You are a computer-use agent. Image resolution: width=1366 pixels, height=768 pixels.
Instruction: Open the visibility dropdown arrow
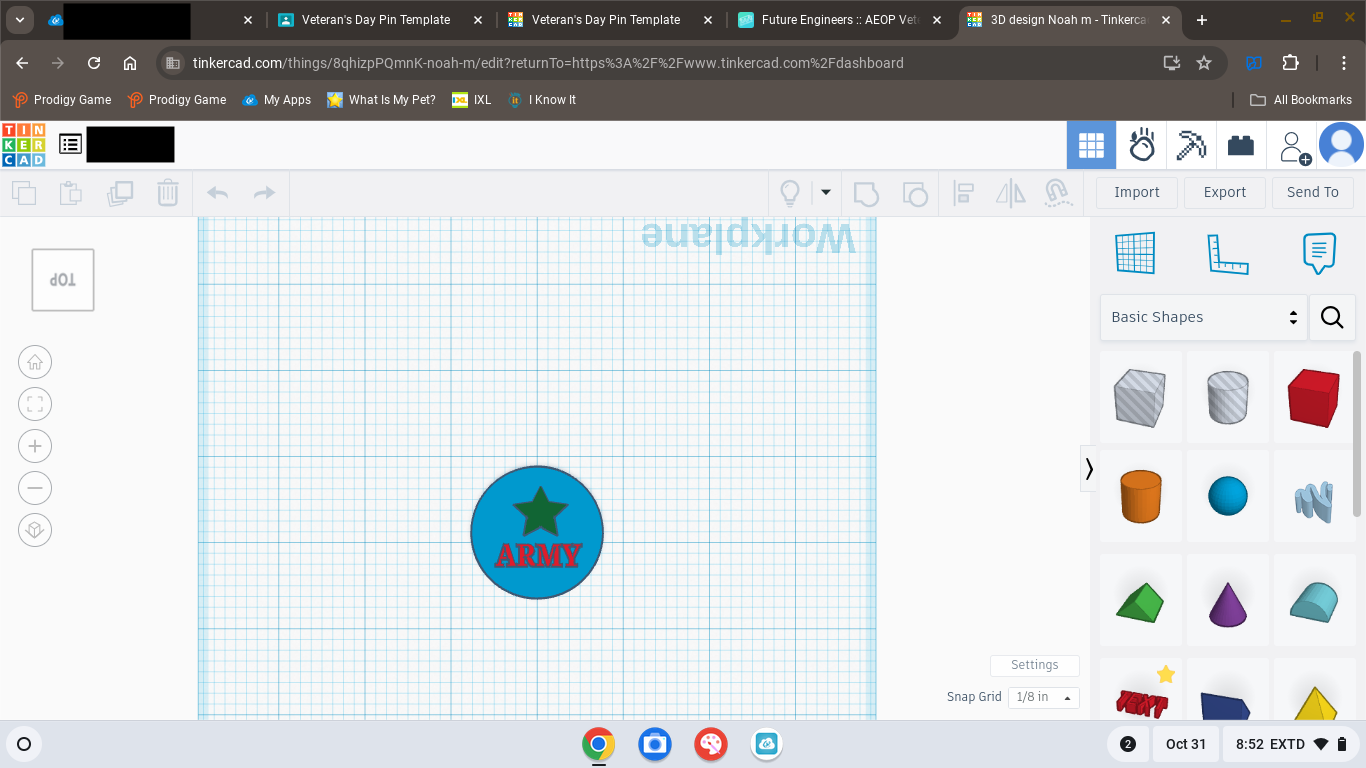click(826, 192)
